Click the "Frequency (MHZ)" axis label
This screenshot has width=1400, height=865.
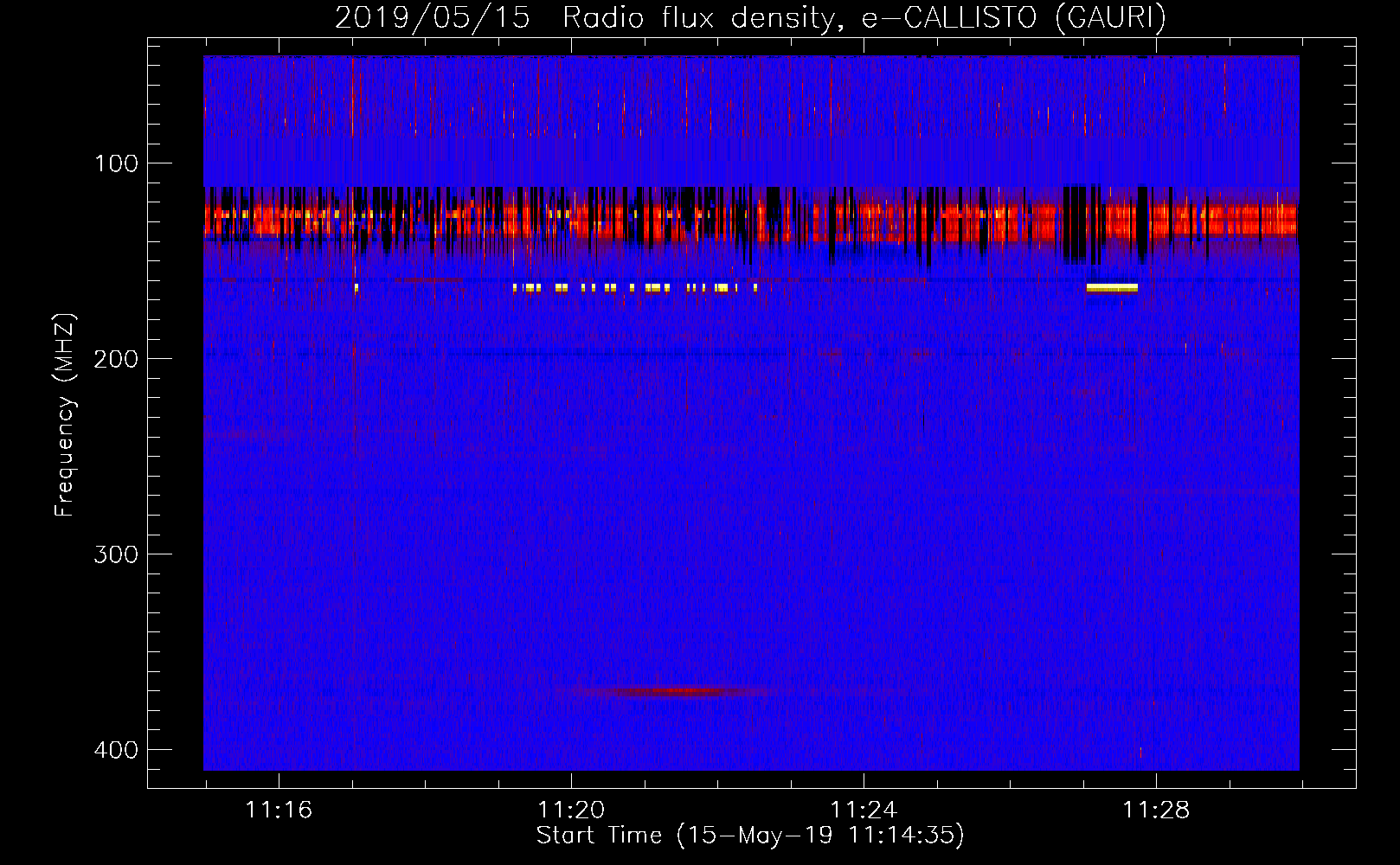(x=65, y=415)
